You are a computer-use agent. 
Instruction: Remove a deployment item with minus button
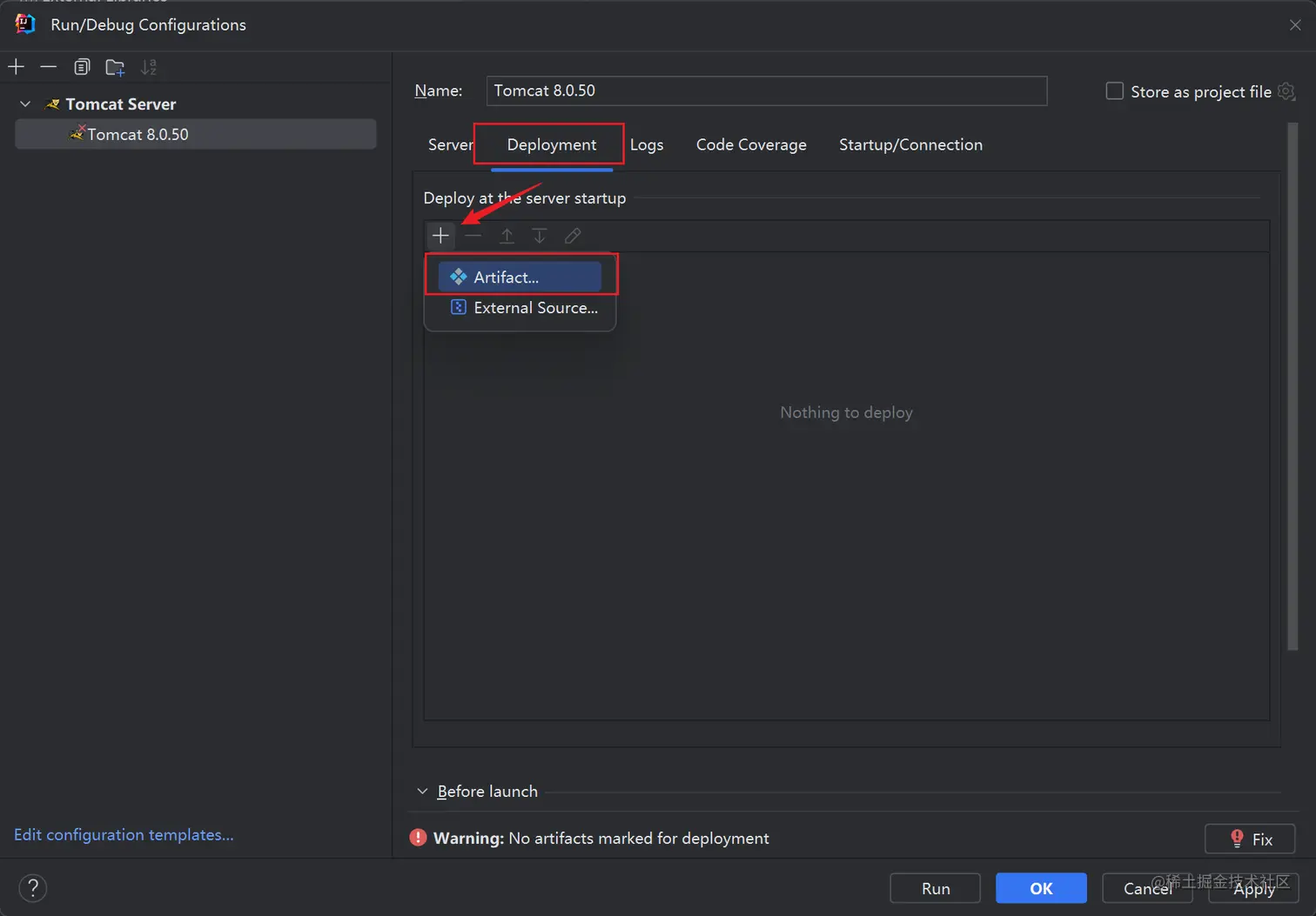click(473, 236)
